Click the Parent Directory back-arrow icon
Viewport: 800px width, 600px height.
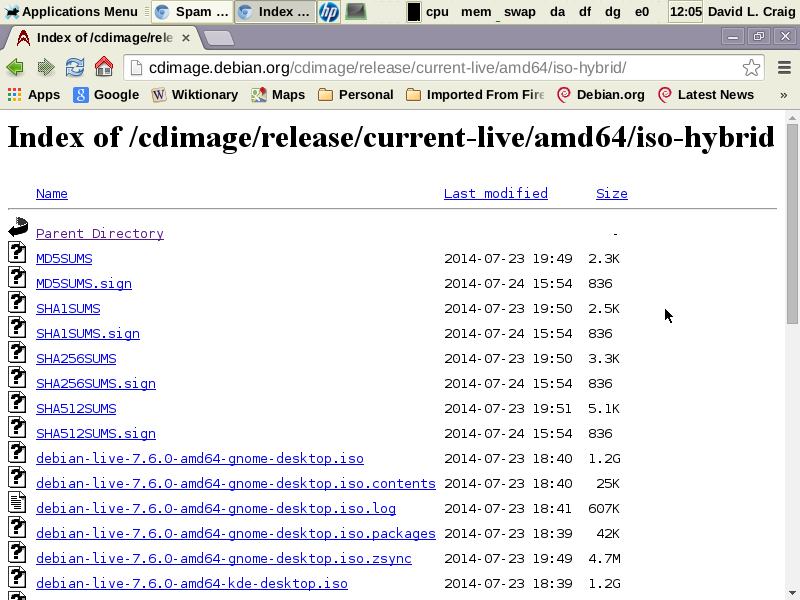pos(18,228)
